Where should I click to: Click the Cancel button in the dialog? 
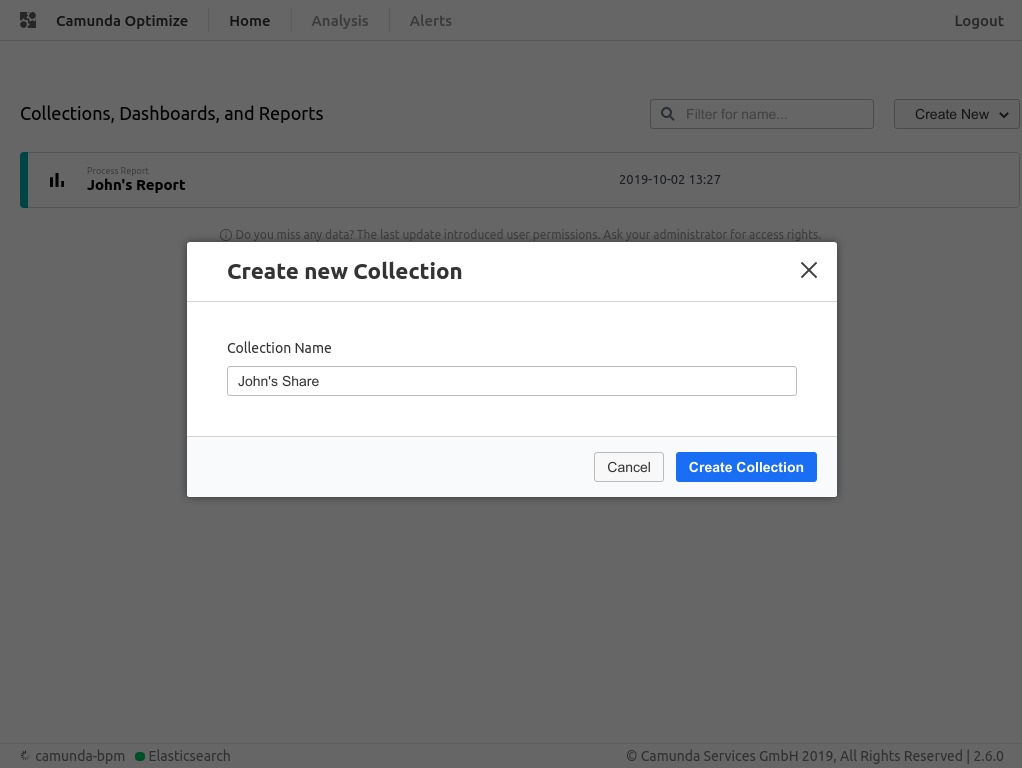[x=628, y=466]
